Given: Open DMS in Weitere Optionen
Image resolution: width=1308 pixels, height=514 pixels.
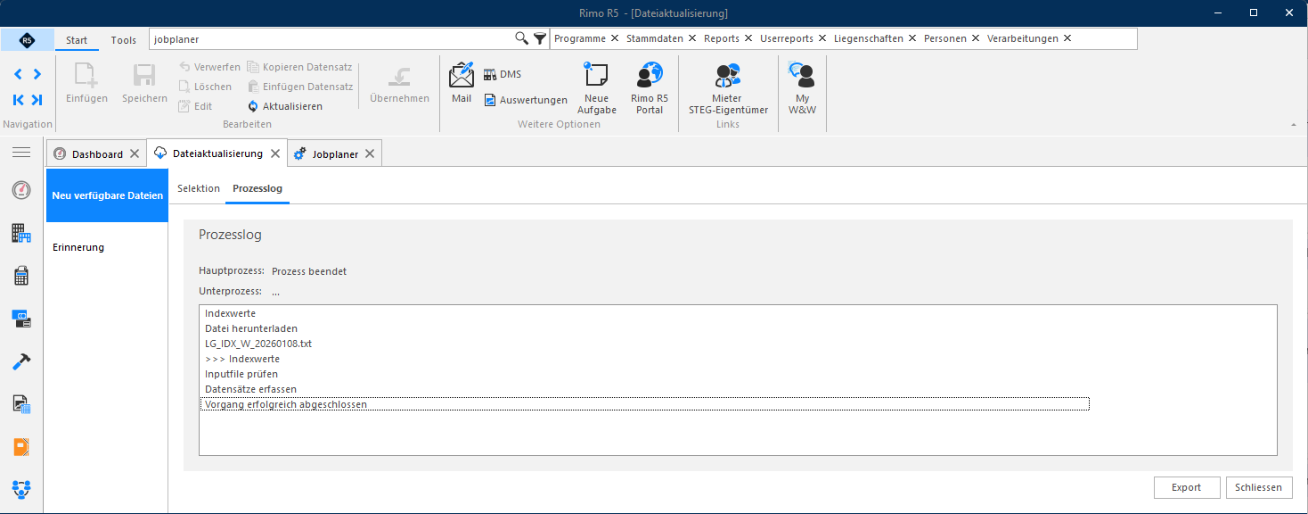Looking at the screenshot, I should pos(502,74).
